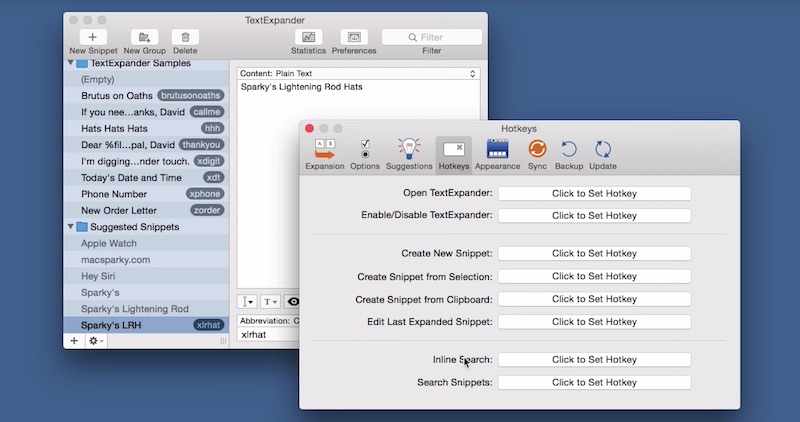The height and width of the screenshot is (422, 800).
Task: Click the content text area with Sparky's text
Action: point(358,184)
